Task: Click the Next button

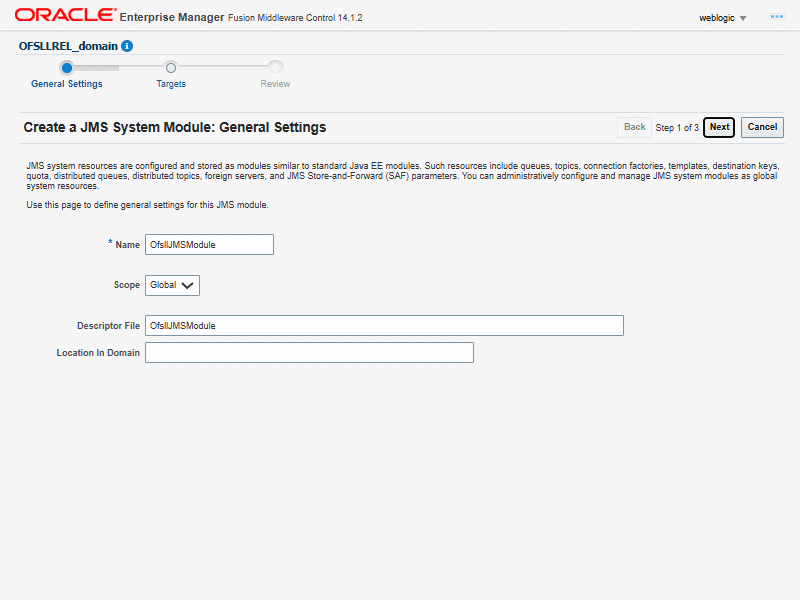Action: click(719, 127)
